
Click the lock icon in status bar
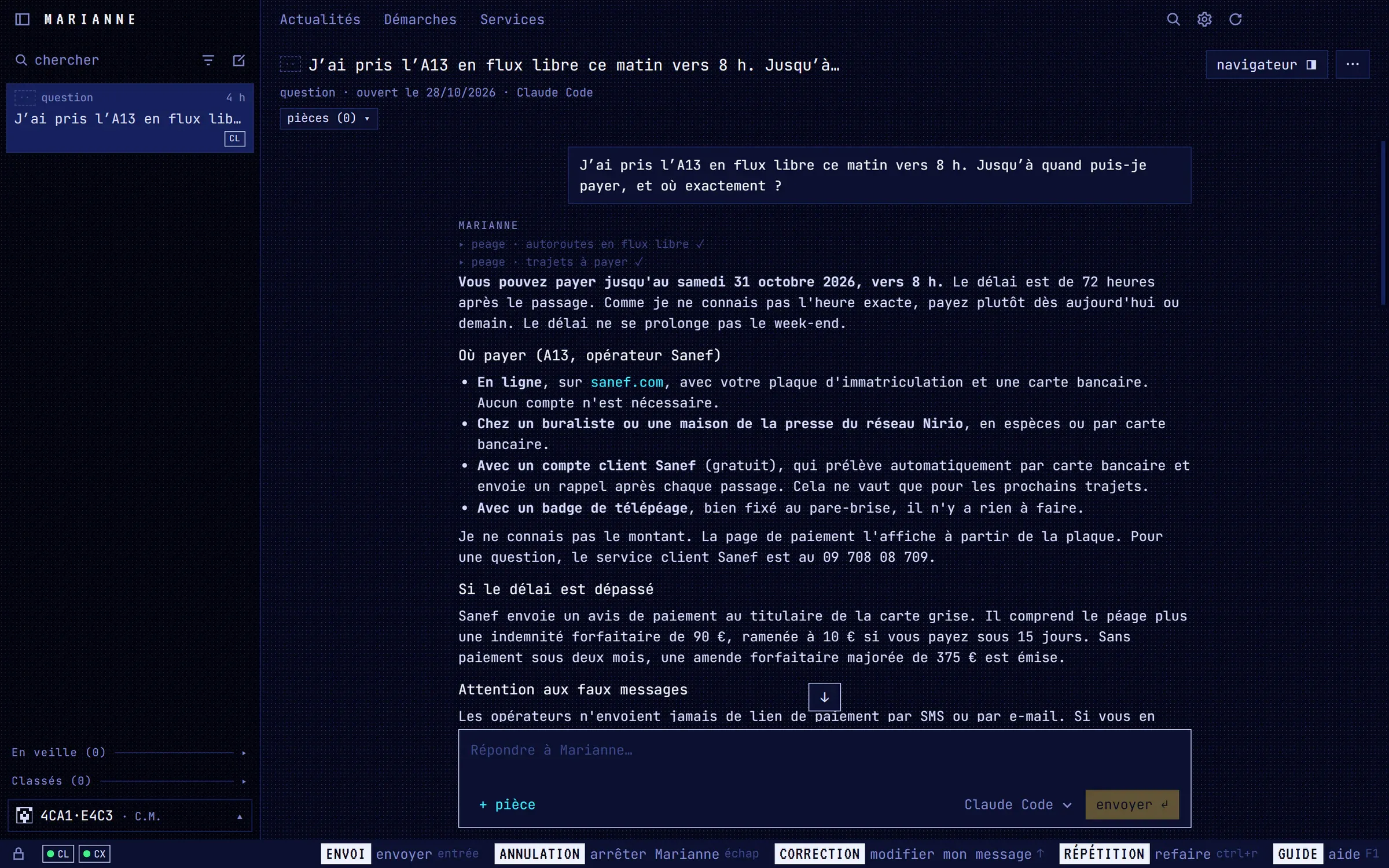click(19, 854)
